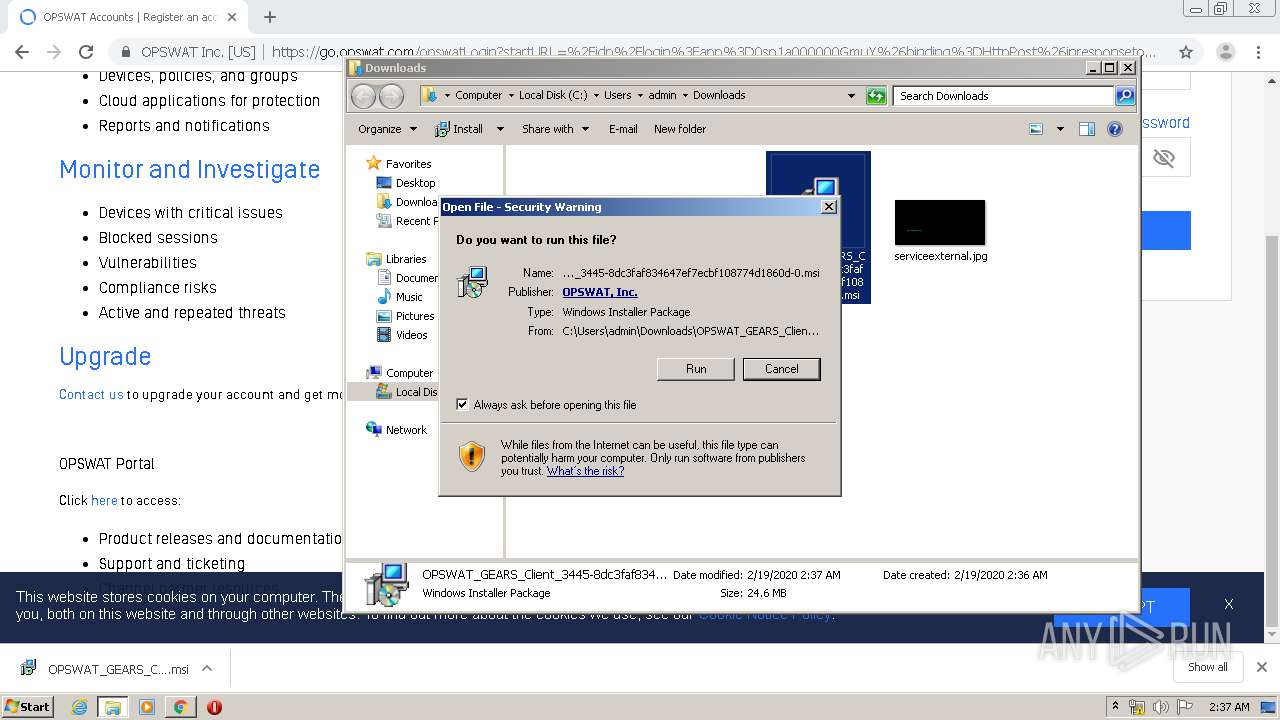The height and width of the screenshot is (720, 1280).
Task: Open the What's the risk link
Action: coord(585,471)
